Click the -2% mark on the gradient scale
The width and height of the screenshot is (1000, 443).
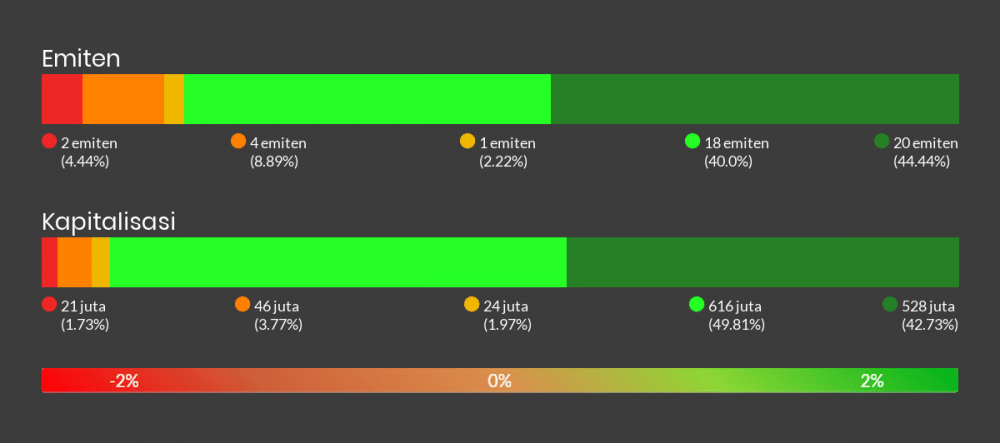pos(124,381)
